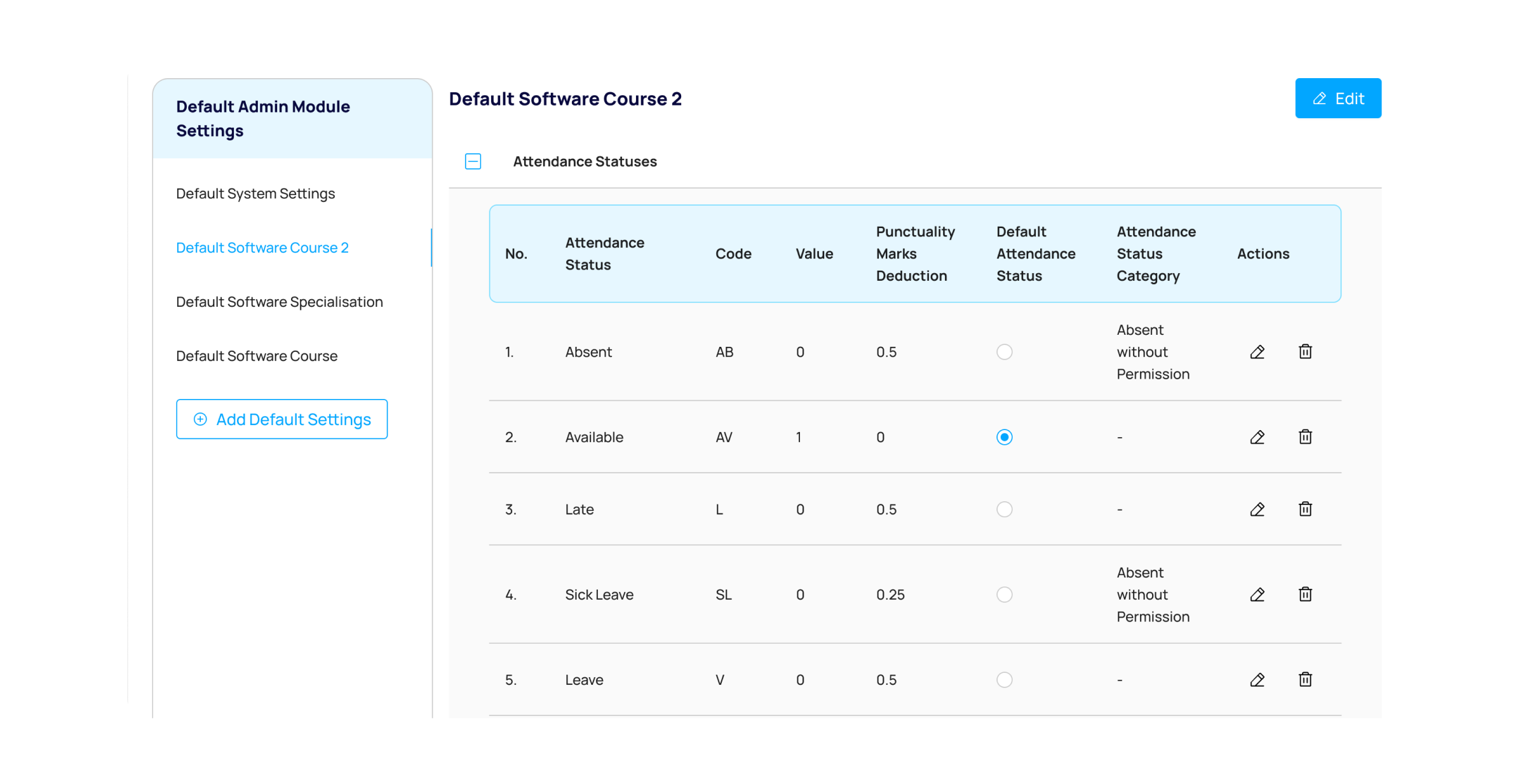Screen dimensions: 1525x784
Task: Click Attendance Status Category column header
Action: (1156, 253)
